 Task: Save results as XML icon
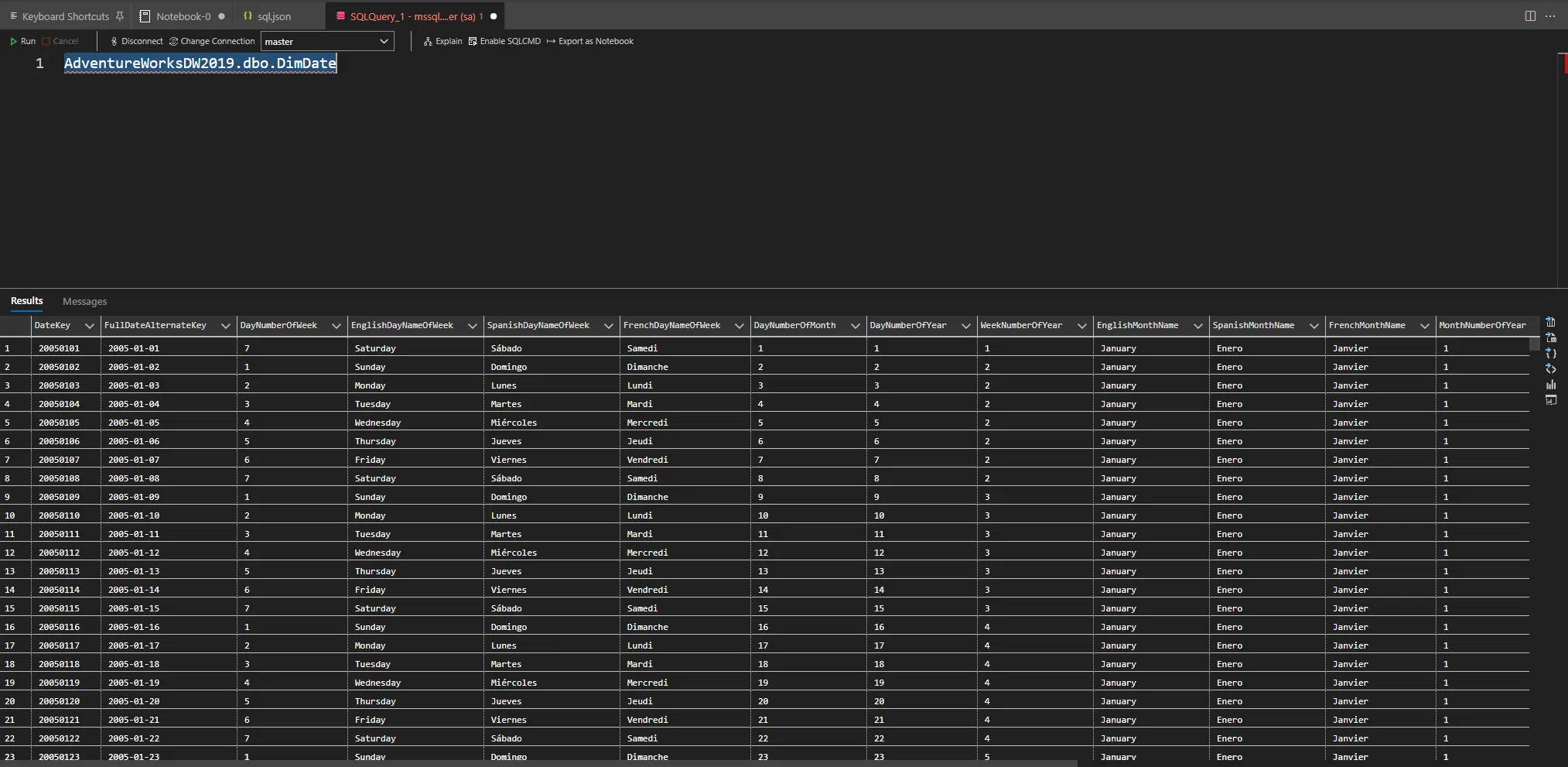1550,368
